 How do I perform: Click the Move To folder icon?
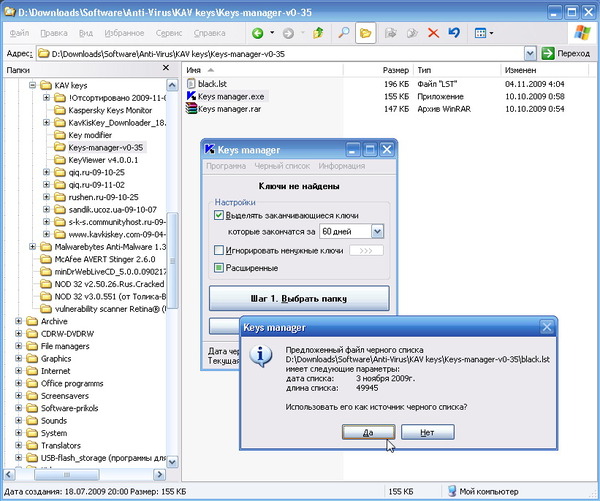[390, 33]
